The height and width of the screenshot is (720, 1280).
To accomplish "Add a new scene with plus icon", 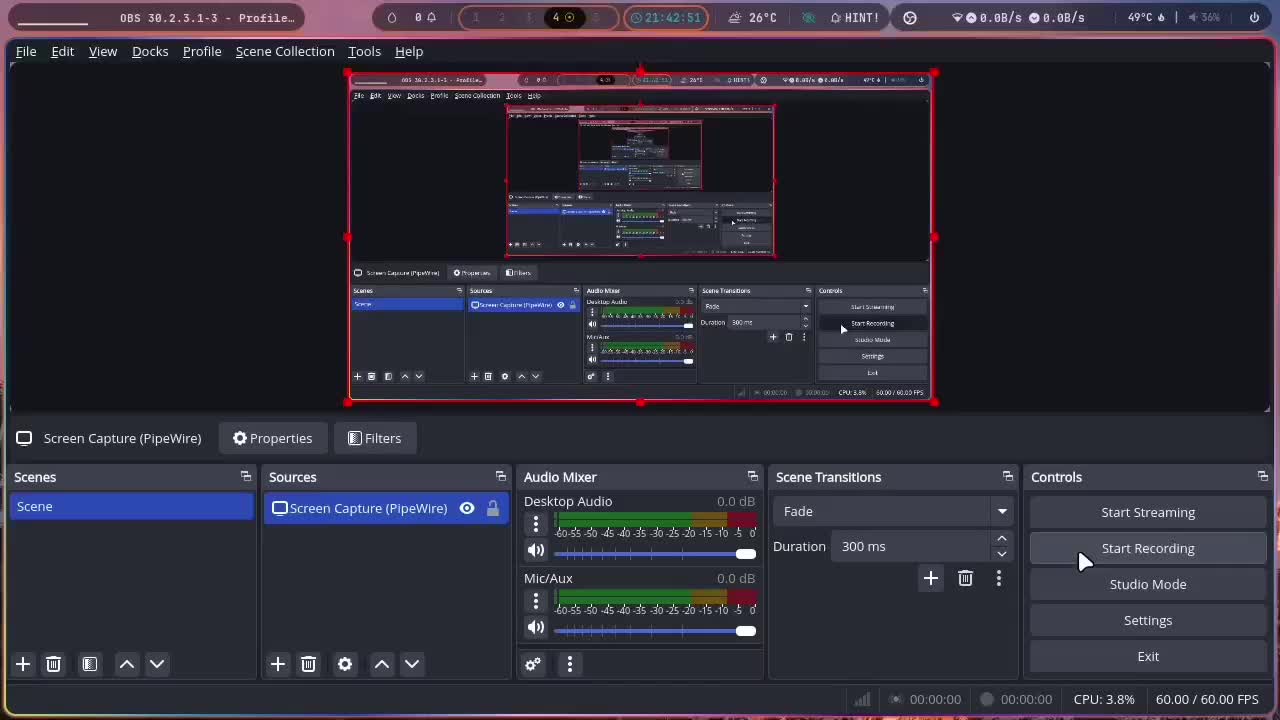I will click(23, 664).
